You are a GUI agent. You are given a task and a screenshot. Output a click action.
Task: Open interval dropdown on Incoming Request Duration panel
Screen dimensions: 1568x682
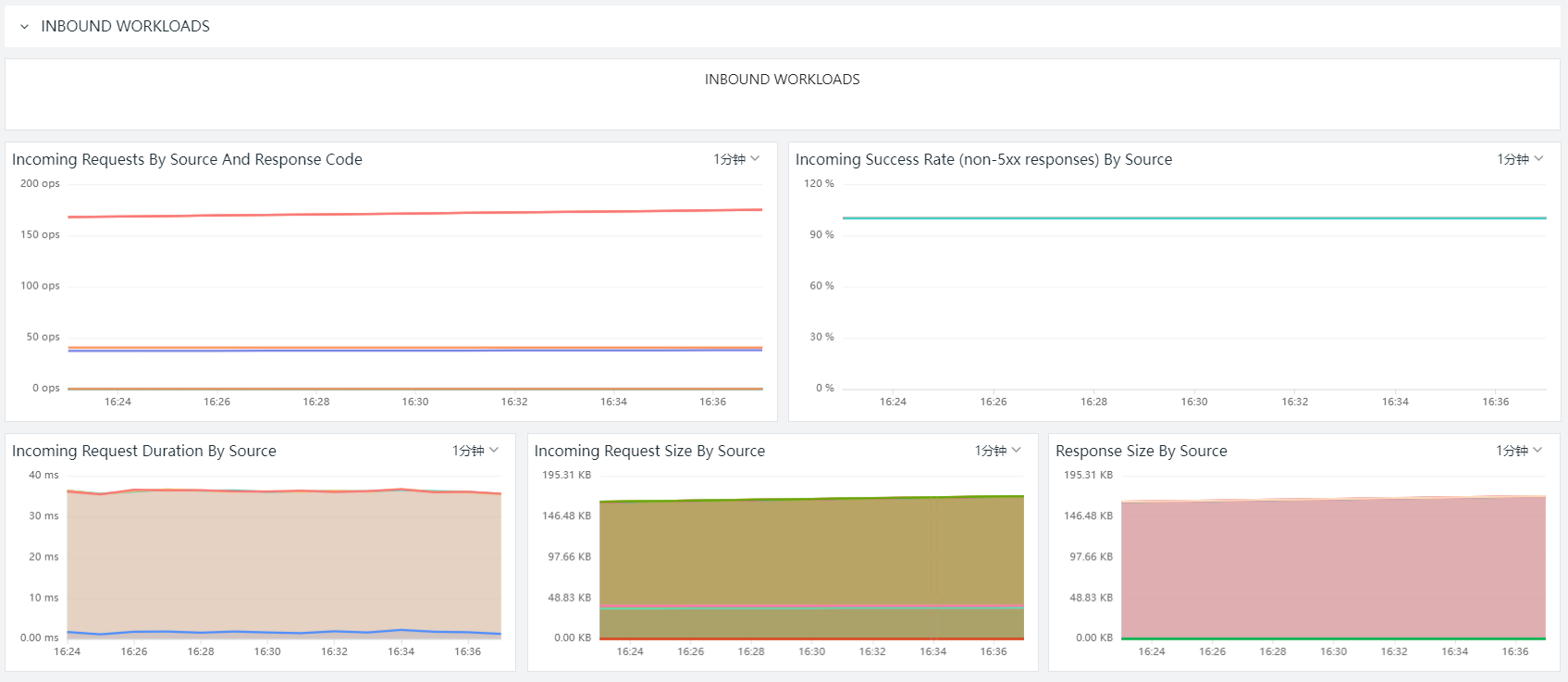pyautogui.click(x=475, y=451)
